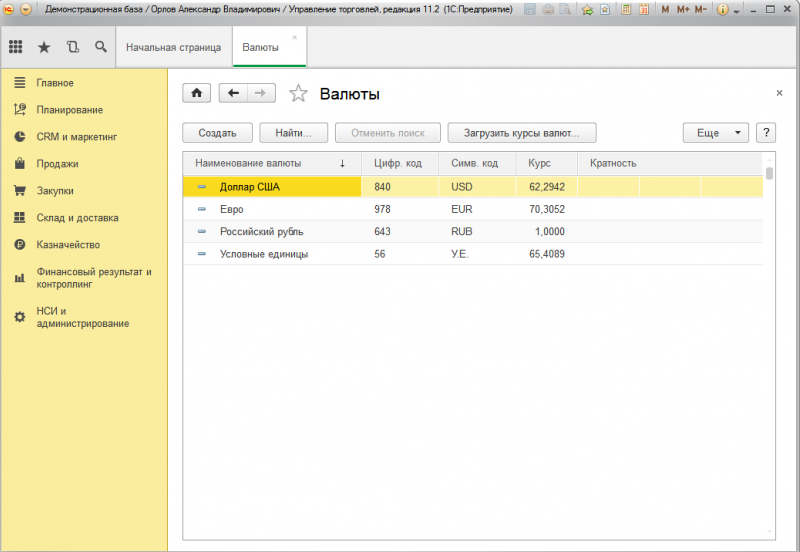
Task: Open the calculator icon
Action: (626, 9)
